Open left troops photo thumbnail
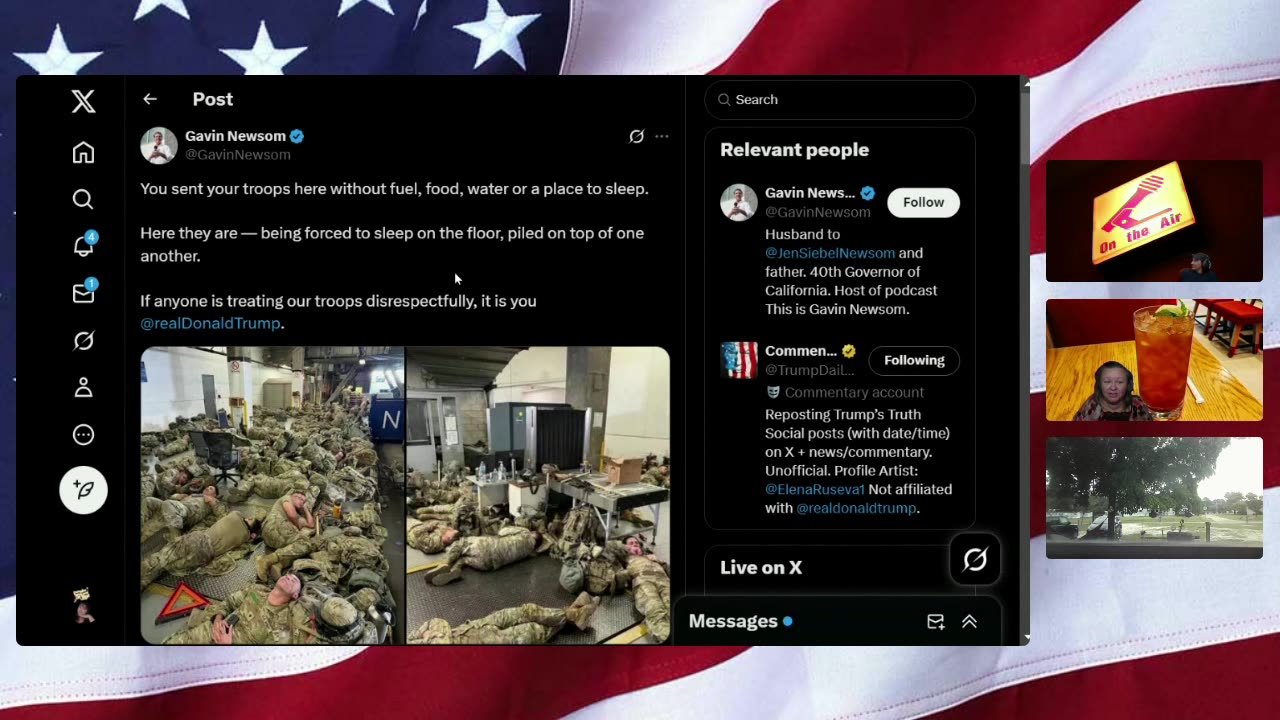Image resolution: width=1280 pixels, height=720 pixels. tap(272, 495)
